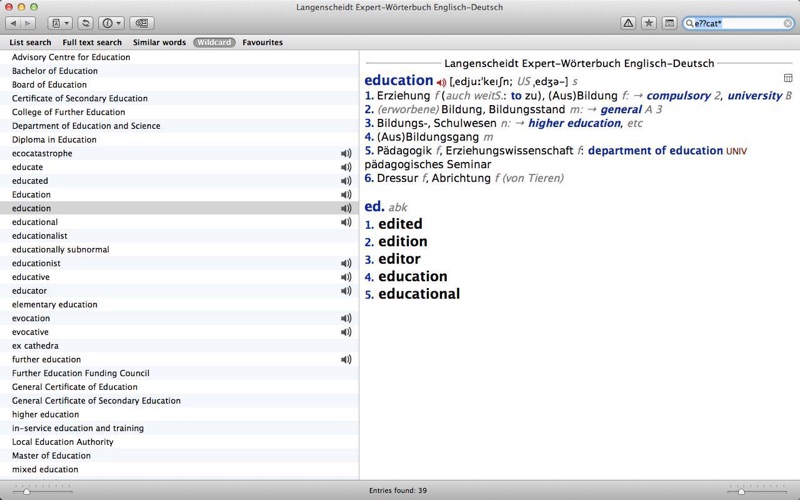Add to favourites with the star icon
Image resolution: width=800 pixels, height=500 pixels.
(x=648, y=23)
